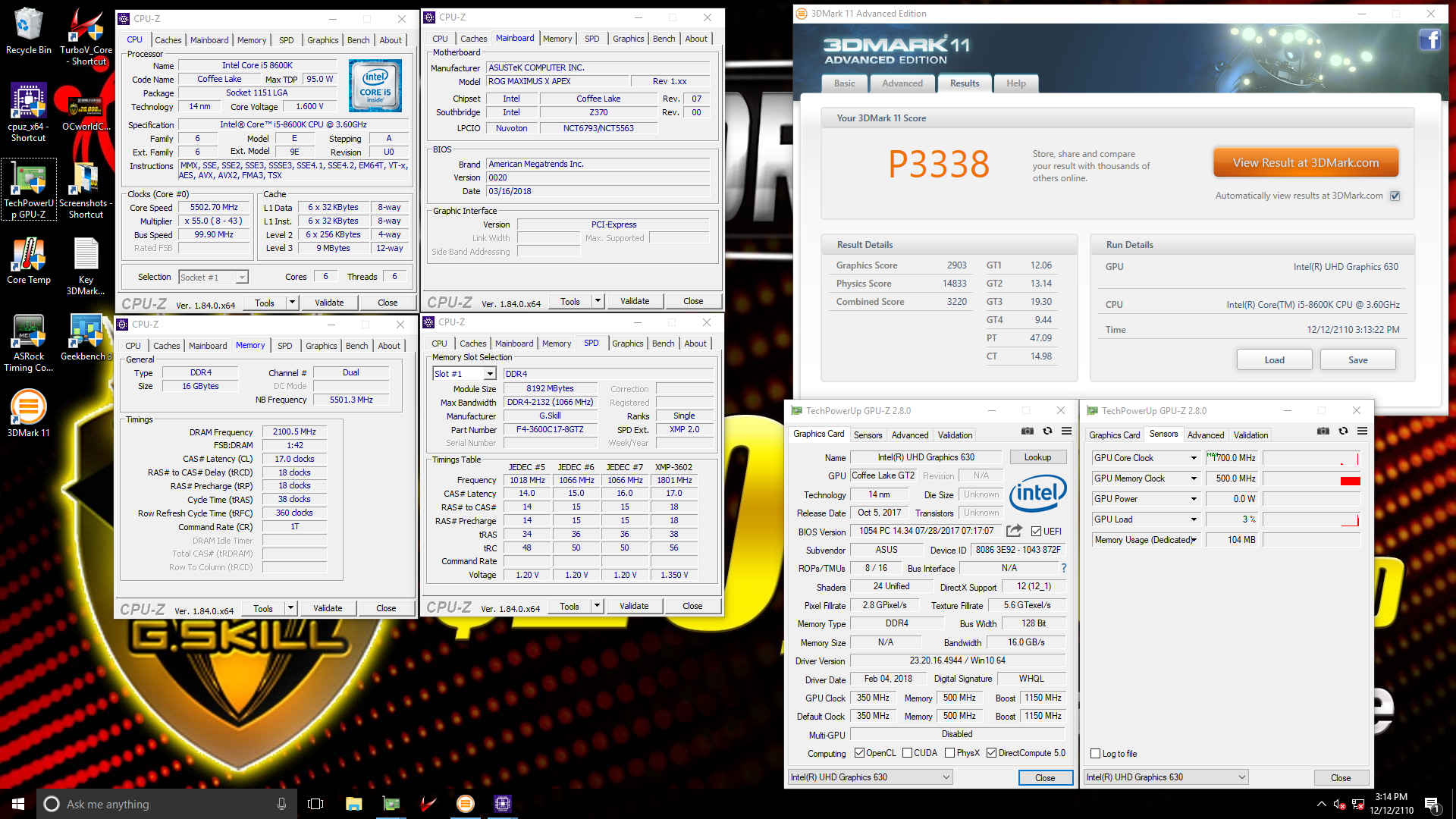Image resolution: width=1456 pixels, height=819 pixels.
Task: Select Bench tab in CPU-Z Mainboard window
Action: pos(664,39)
